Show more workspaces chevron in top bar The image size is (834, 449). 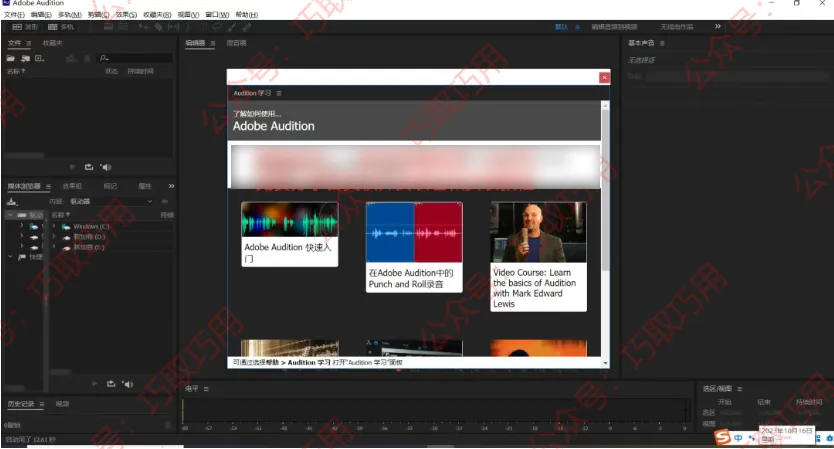pyautogui.click(x=718, y=26)
